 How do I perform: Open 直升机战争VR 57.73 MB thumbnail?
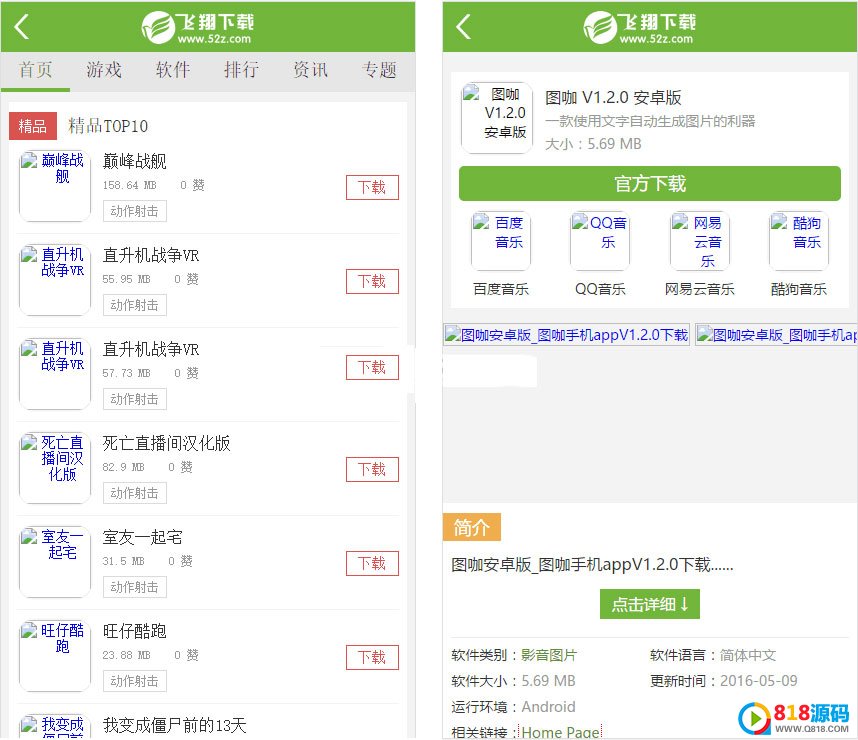pos(55,374)
